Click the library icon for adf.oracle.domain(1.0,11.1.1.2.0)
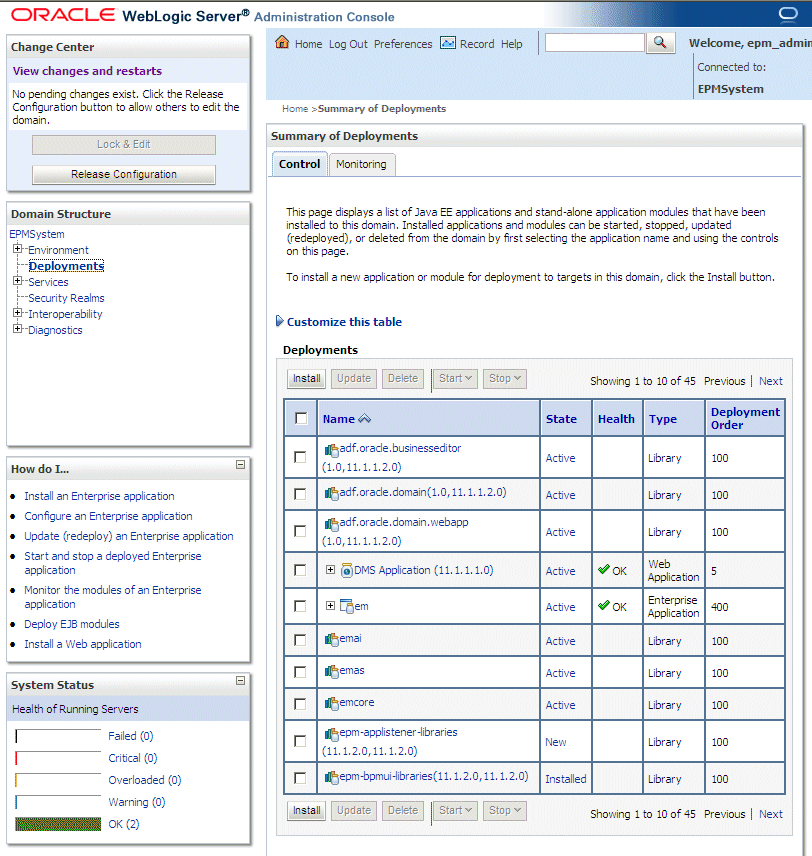Screen dimensions: 812x856 click(x=331, y=494)
